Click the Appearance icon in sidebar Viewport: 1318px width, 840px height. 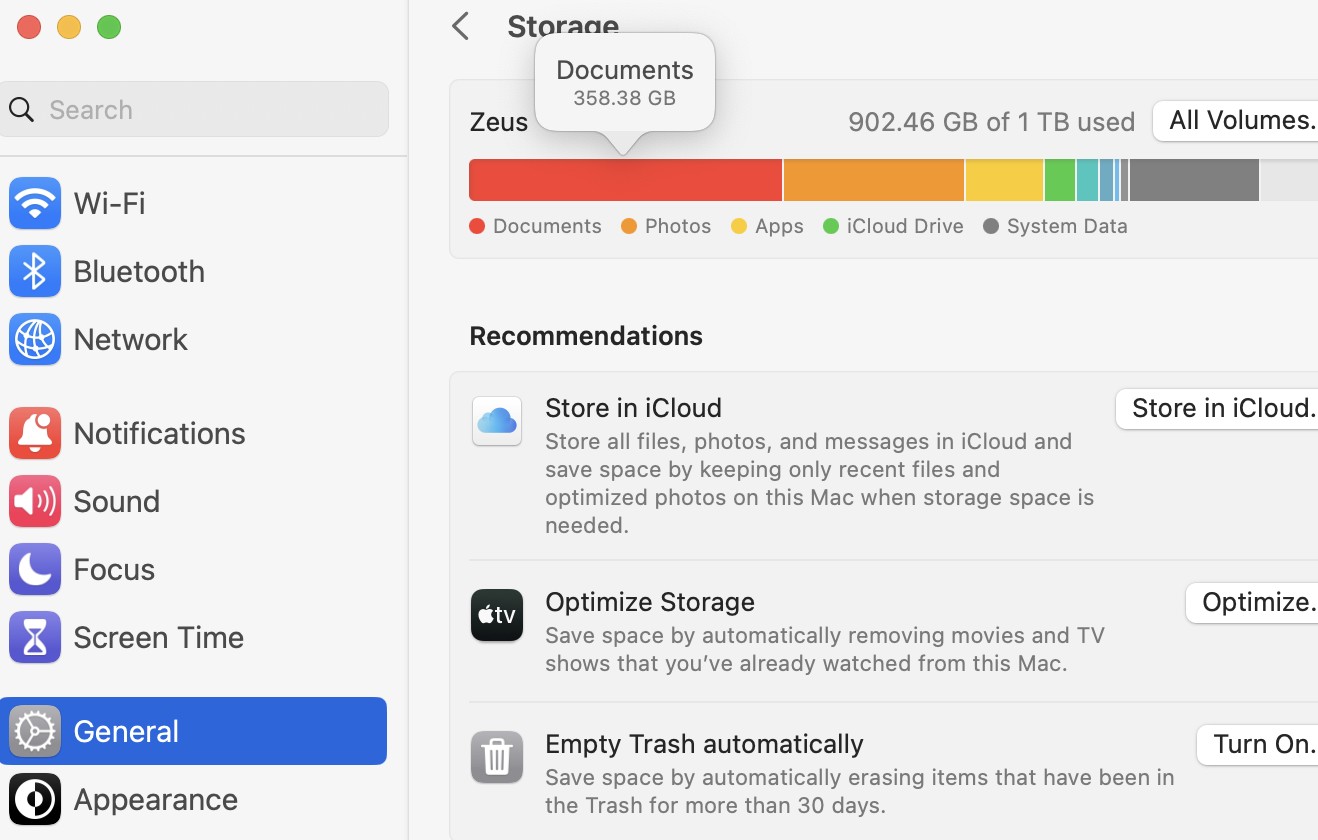pos(35,799)
